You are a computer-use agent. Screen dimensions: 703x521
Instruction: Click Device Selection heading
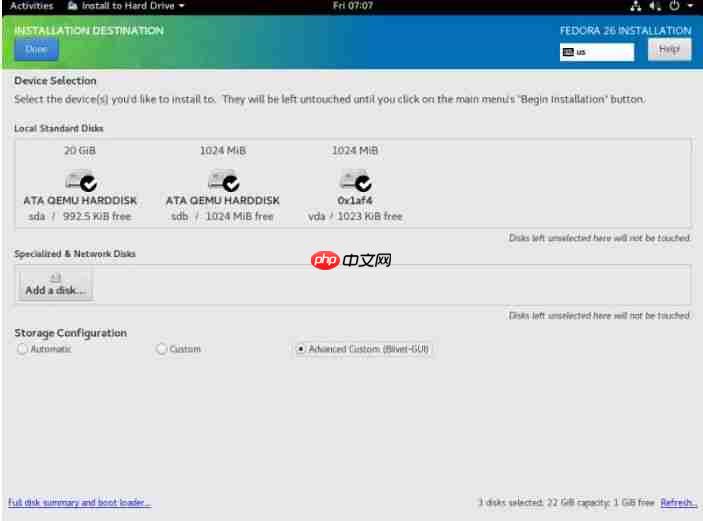pyautogui.click(x=55, y=81)
